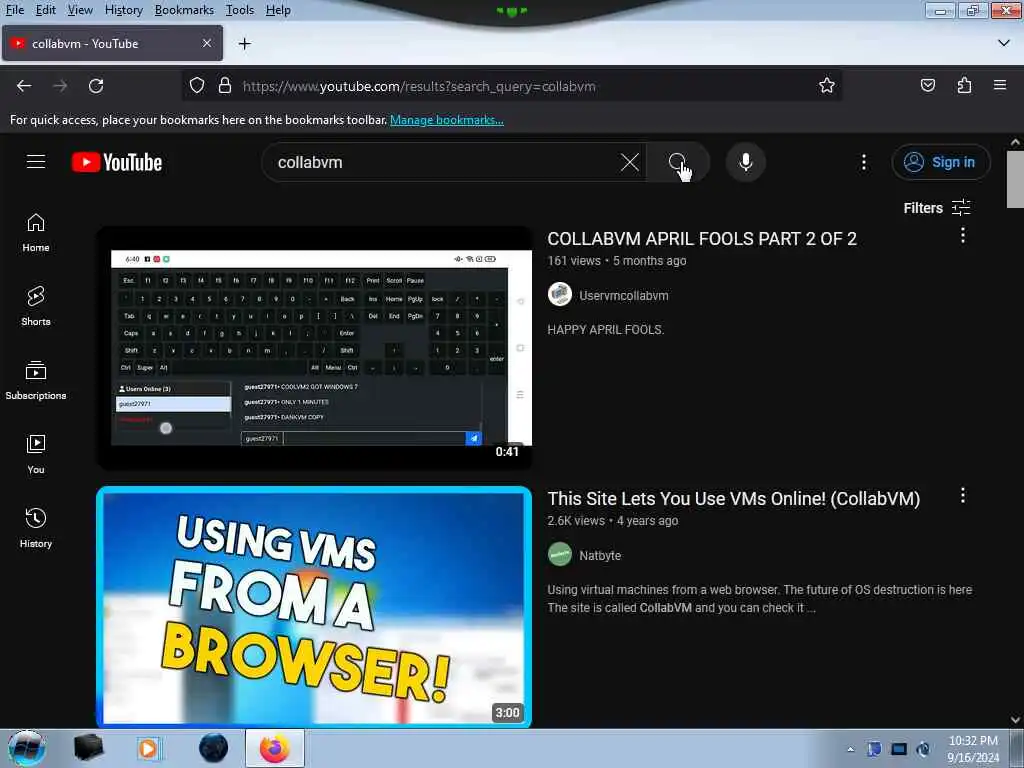1024x768 pixels.
Task: Open the History menu bar item
Action: (x=123, y=10)
